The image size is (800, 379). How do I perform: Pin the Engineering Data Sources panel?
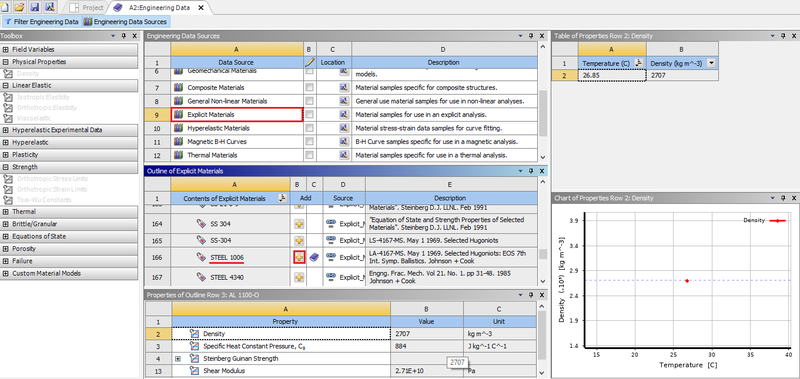point(531,36)
